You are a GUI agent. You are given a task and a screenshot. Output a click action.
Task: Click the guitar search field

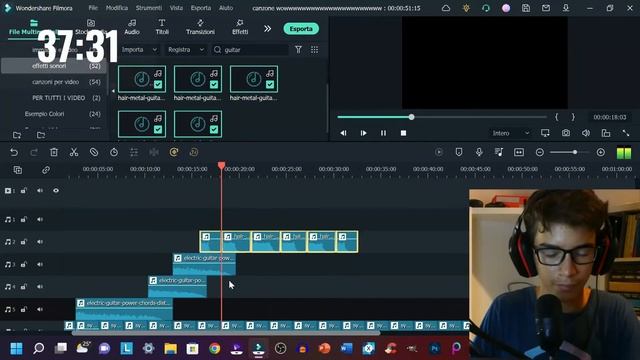[250, 49]
